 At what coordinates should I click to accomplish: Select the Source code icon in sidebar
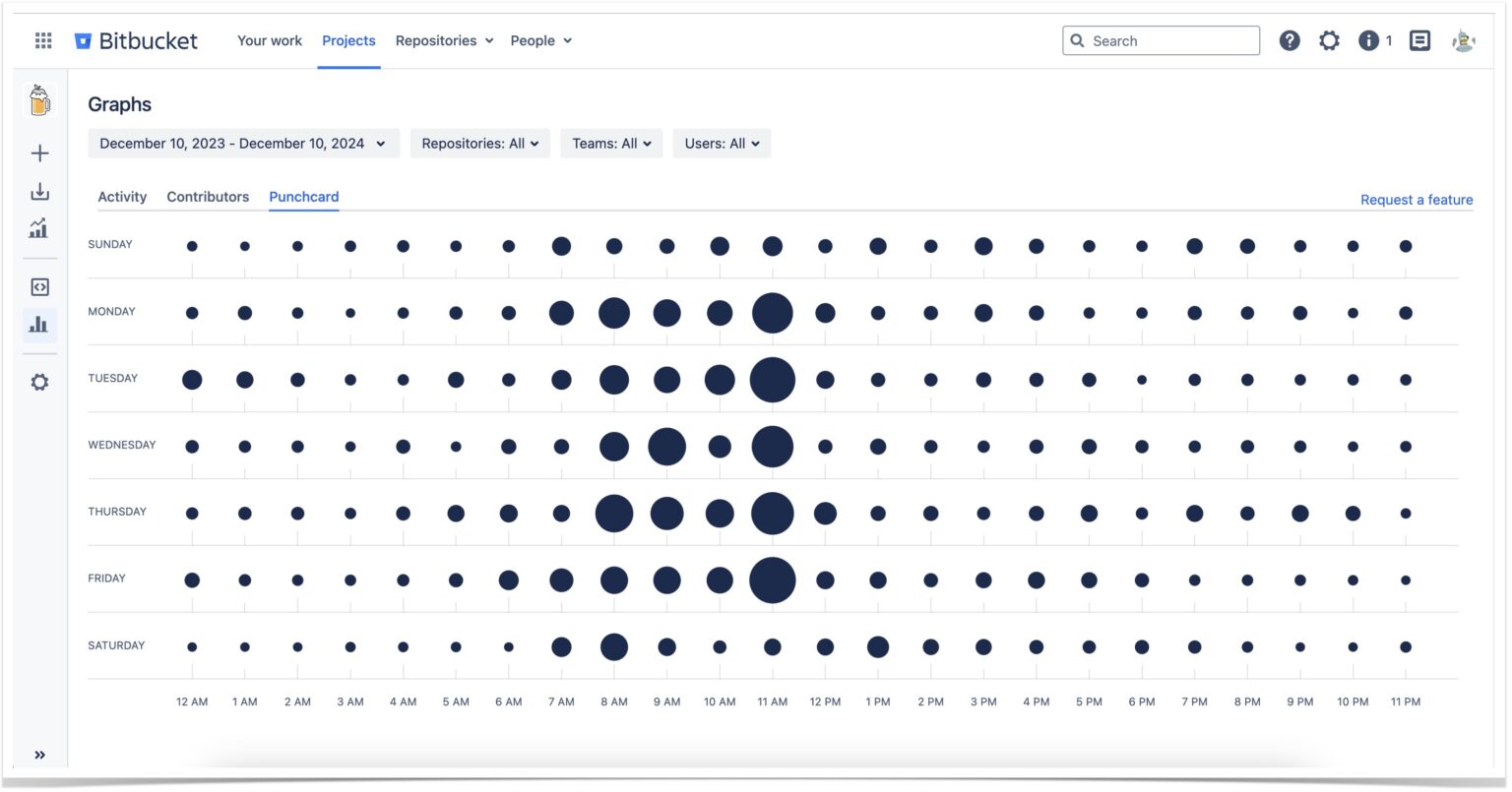[x=39, y=286]
